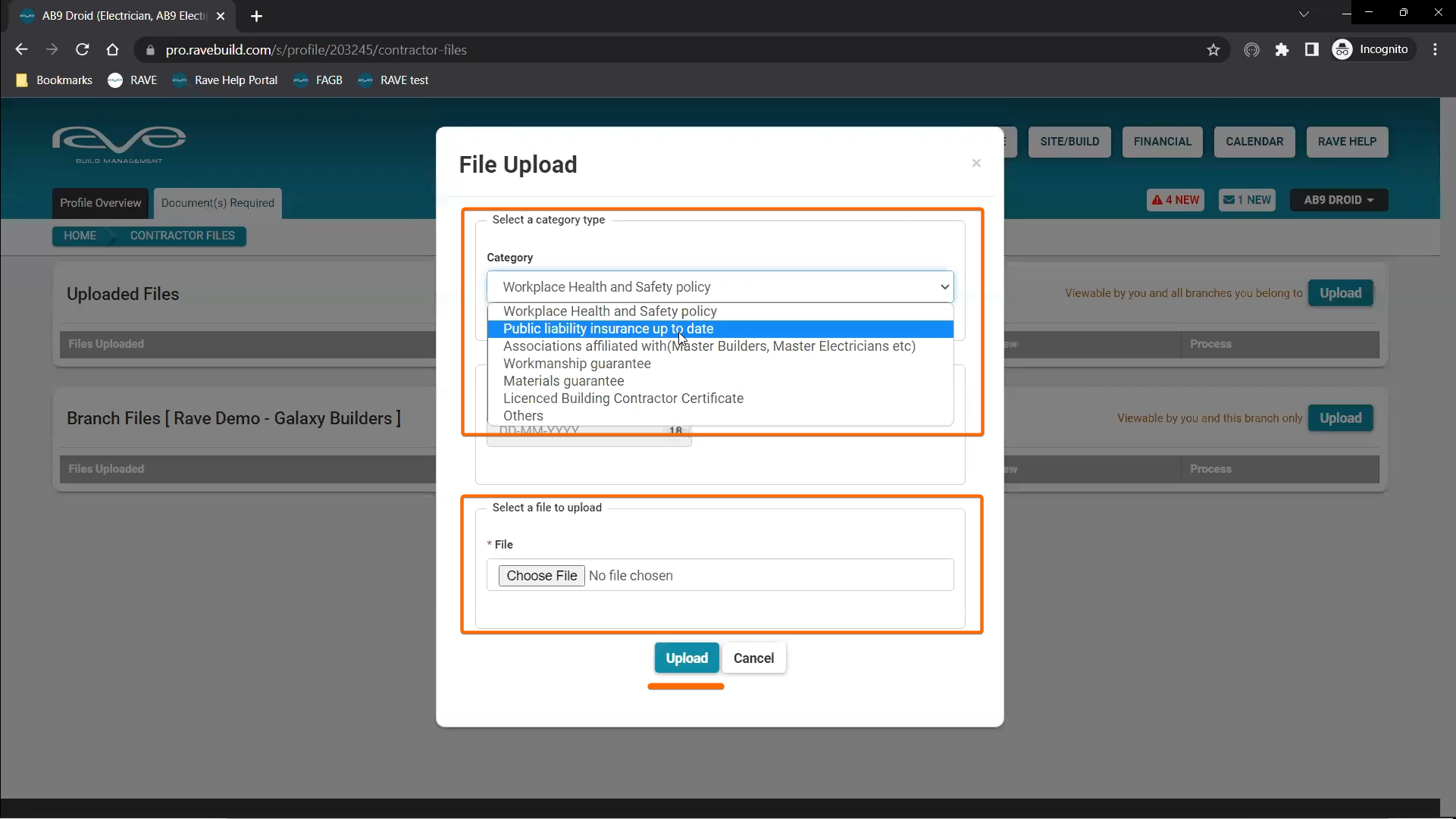Open a new browser tab
The width and height of the screenshot is (1456, 819).
(256, 16)
